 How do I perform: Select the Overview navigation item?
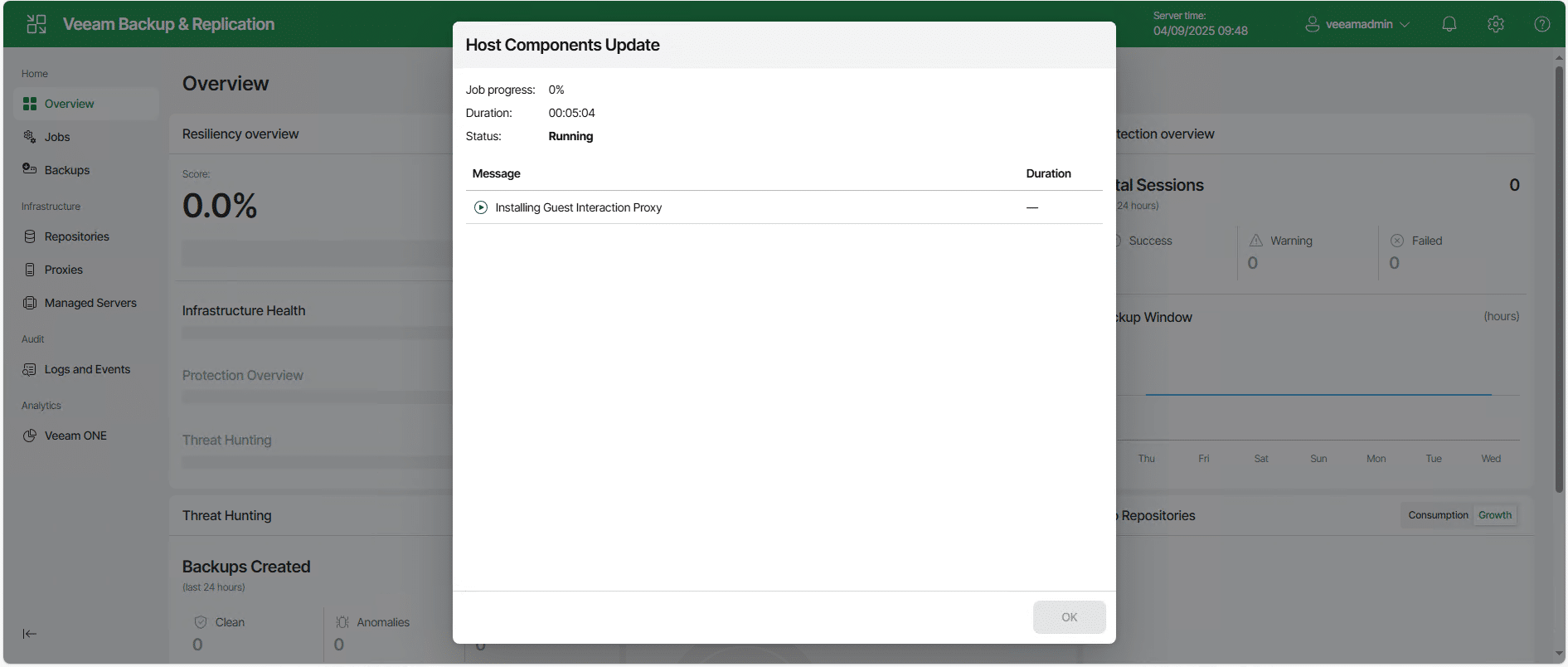70,104
